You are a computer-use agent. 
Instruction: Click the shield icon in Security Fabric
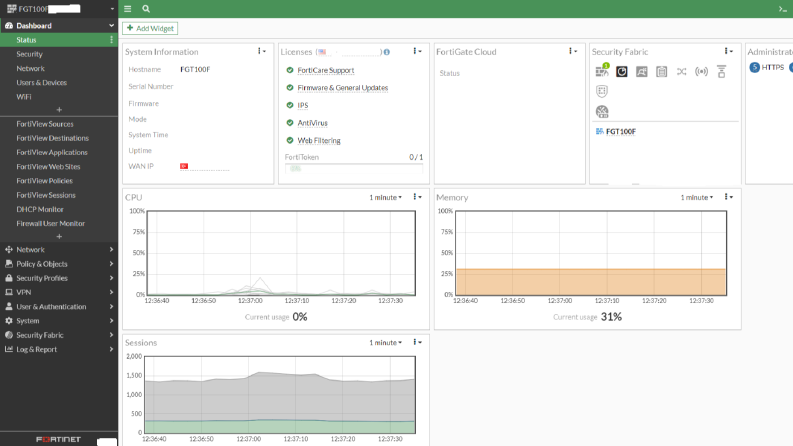click(602, 91)
